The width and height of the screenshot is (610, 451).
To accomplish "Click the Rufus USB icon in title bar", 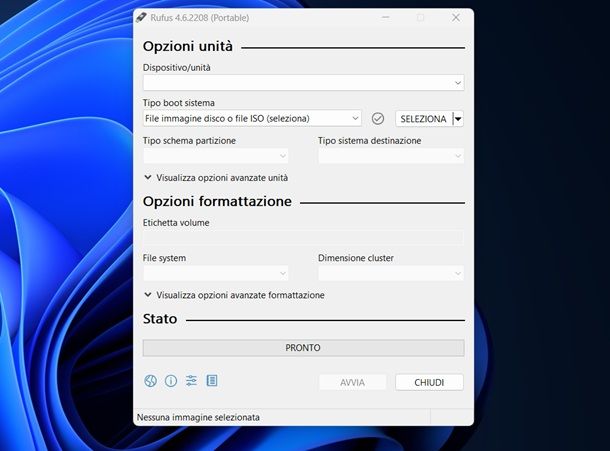I will click(x=141, y=18).
